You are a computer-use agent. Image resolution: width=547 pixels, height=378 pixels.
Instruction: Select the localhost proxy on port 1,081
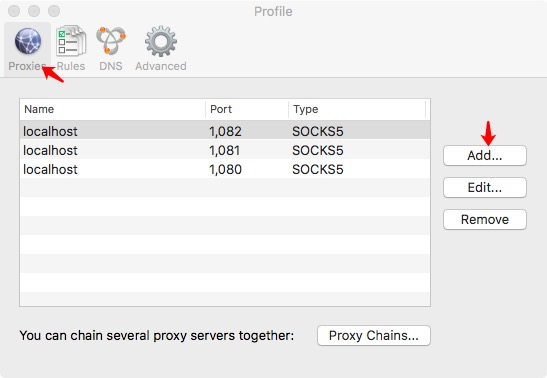pos(225,150)
